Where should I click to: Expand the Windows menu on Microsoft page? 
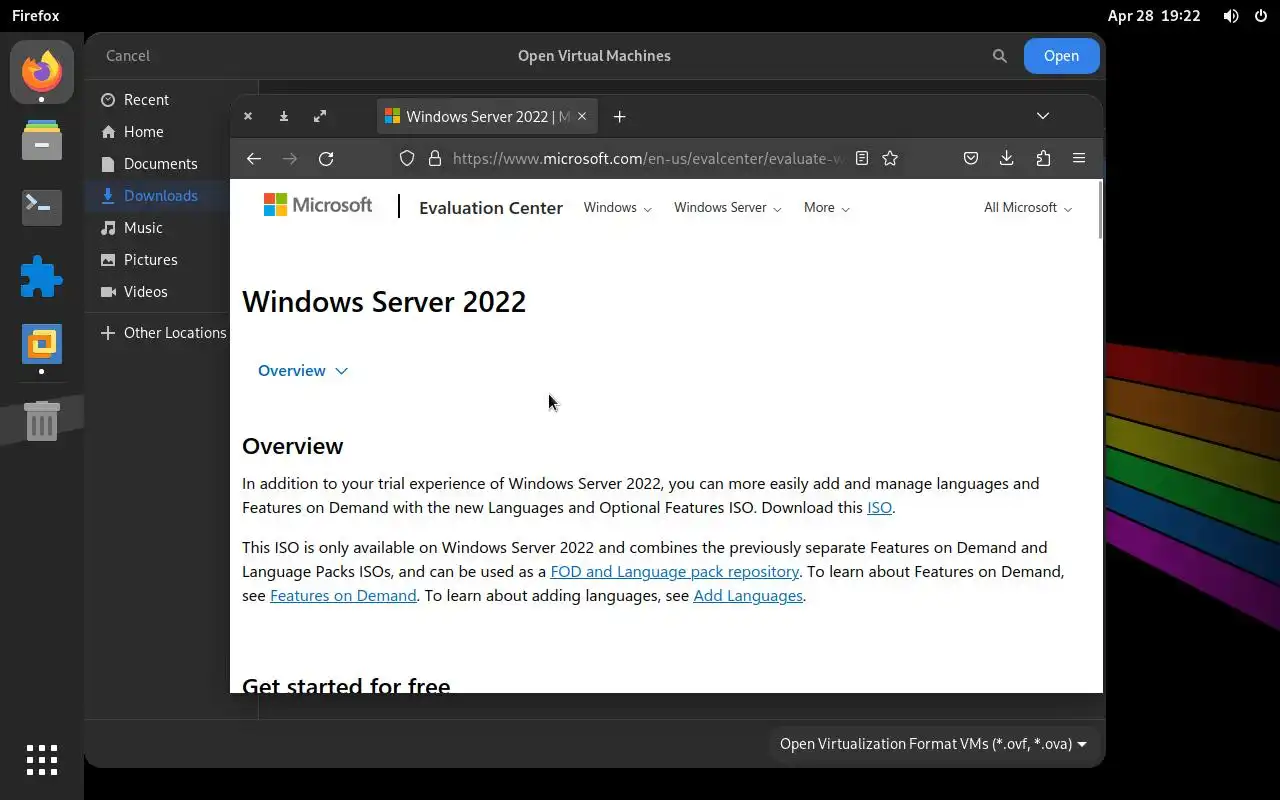point(617,208)
